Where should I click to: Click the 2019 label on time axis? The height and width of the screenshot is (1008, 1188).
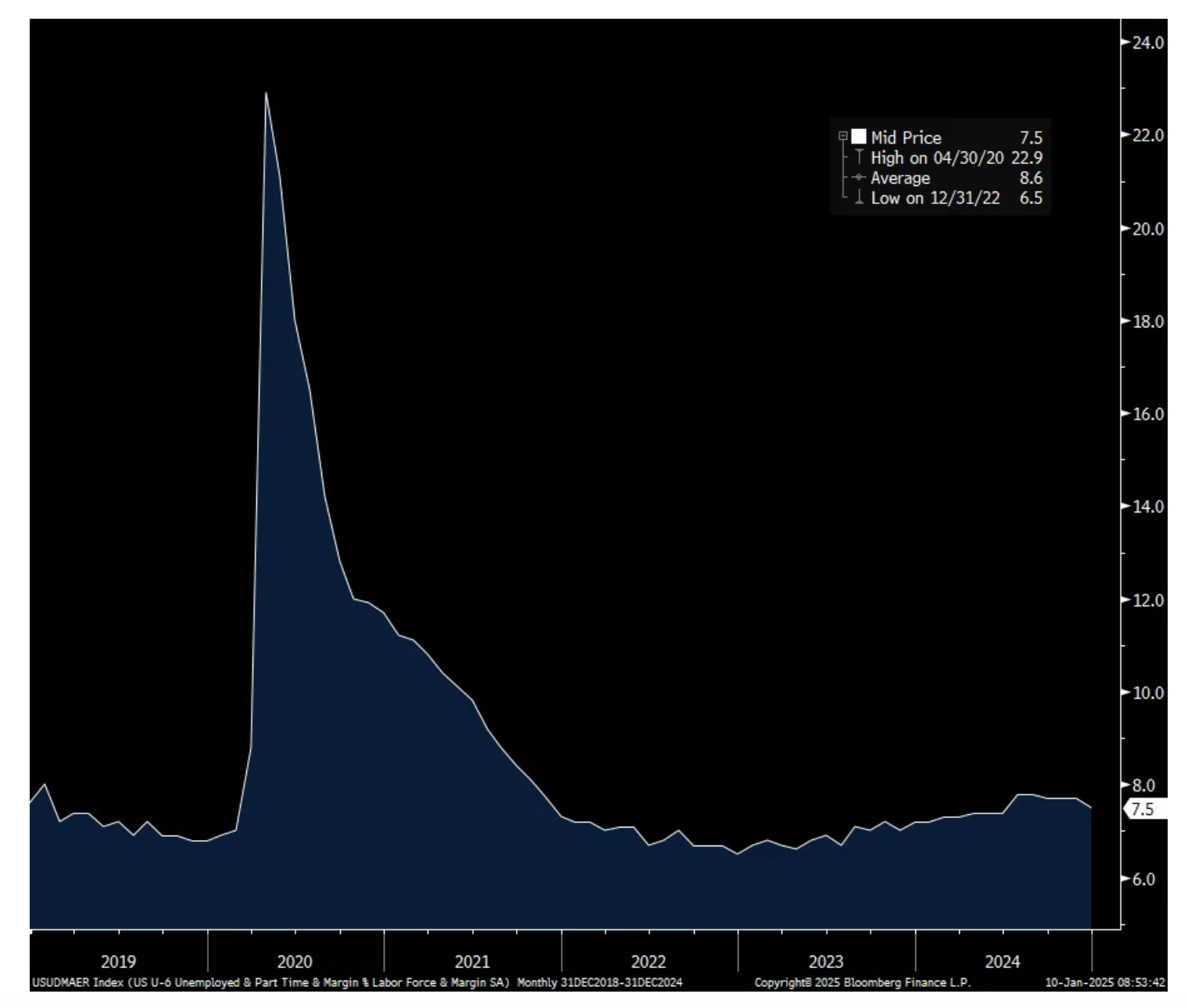pos(118,961)
